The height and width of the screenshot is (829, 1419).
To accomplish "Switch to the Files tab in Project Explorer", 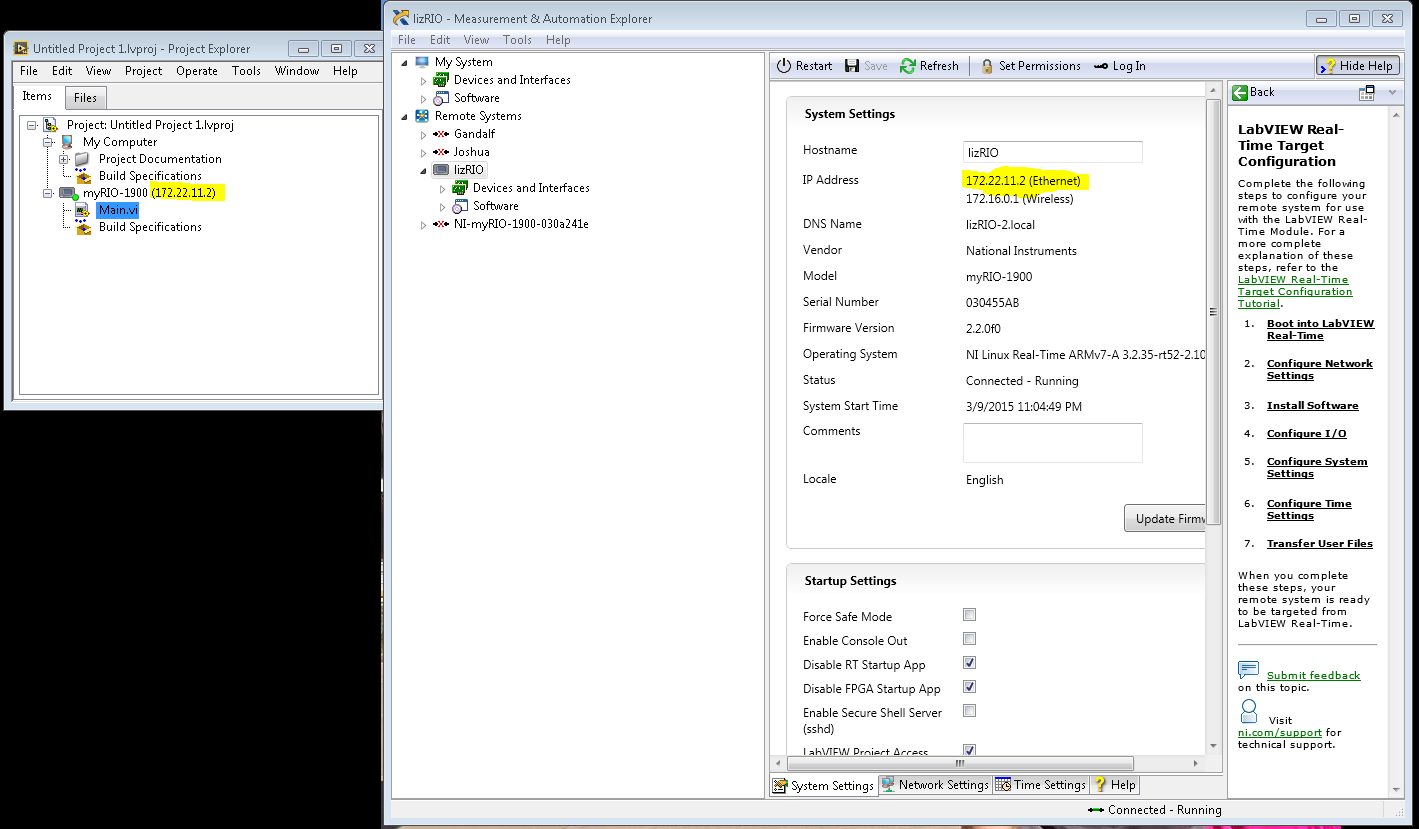I will pyautogui.click(x=85, y=97).
